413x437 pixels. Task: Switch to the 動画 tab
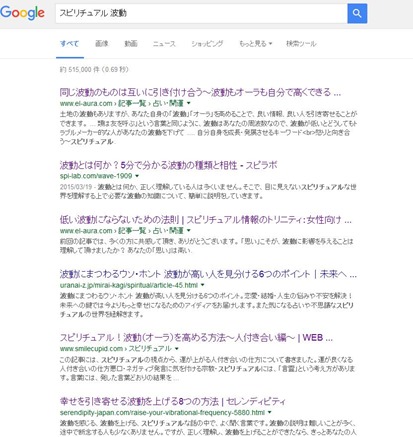click(131, 44)
